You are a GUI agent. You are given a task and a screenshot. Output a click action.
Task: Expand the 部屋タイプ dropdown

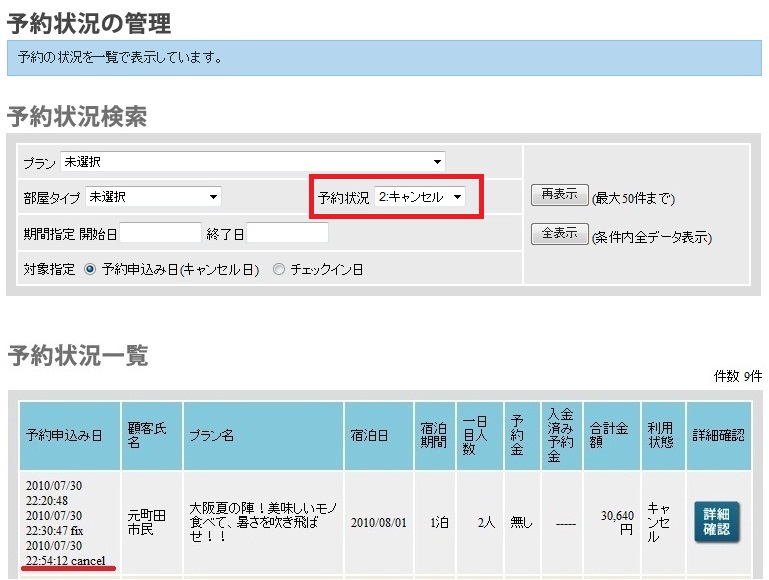pyautogui.click(x=153, y=197)
